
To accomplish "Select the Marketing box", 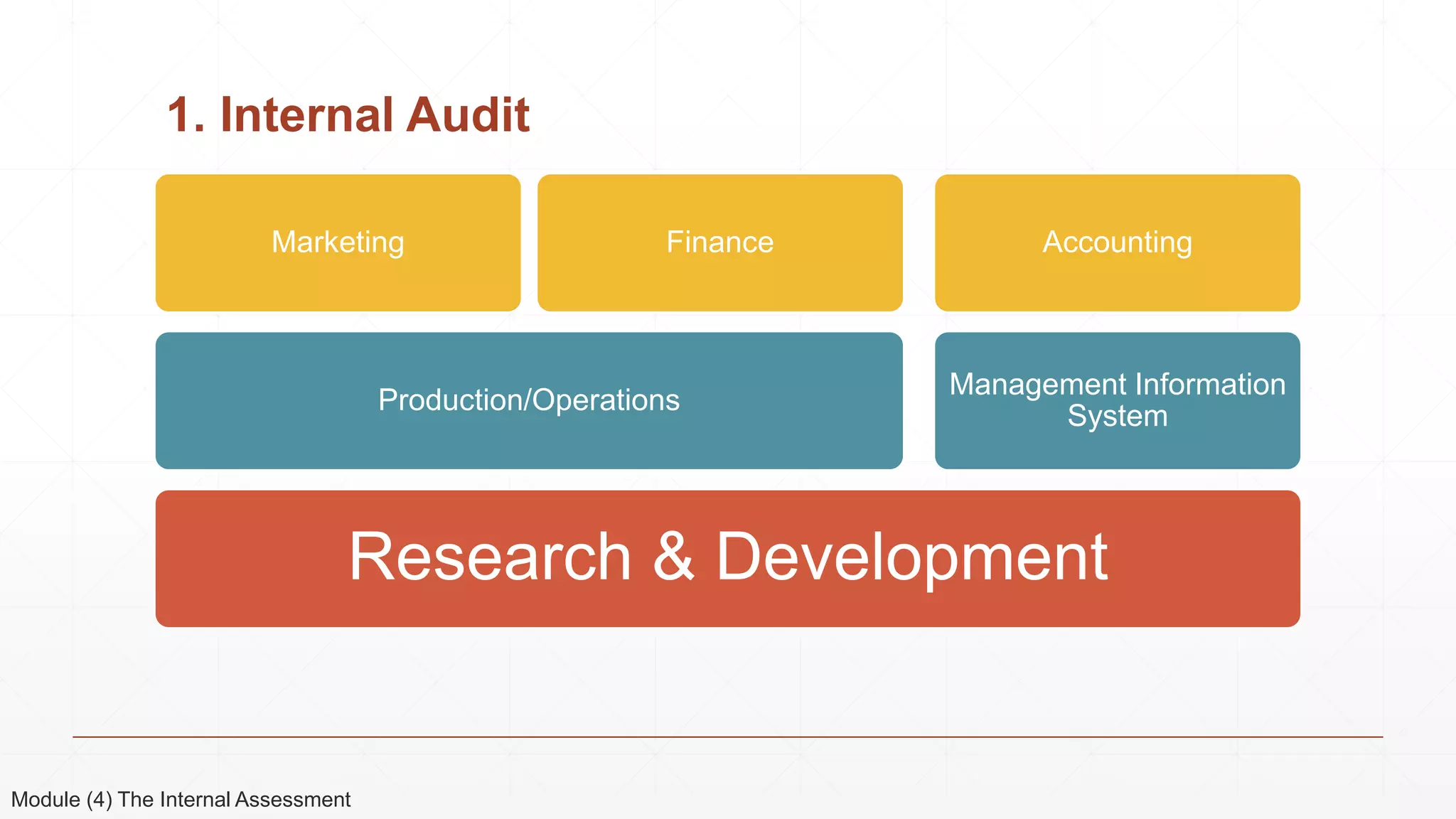I will click(338, 242).
